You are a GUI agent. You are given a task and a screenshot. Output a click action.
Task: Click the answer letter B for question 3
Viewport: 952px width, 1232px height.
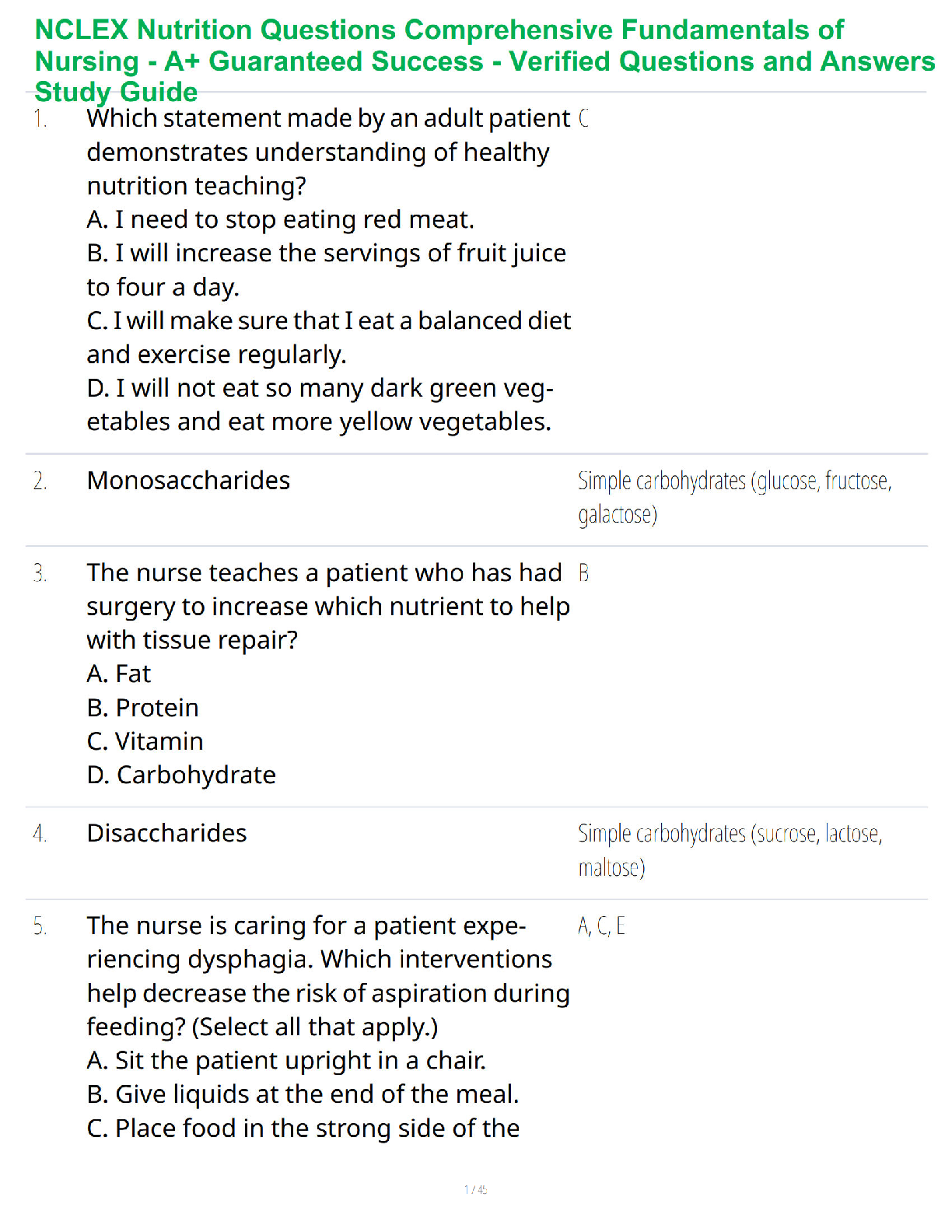tap(583, 573)
